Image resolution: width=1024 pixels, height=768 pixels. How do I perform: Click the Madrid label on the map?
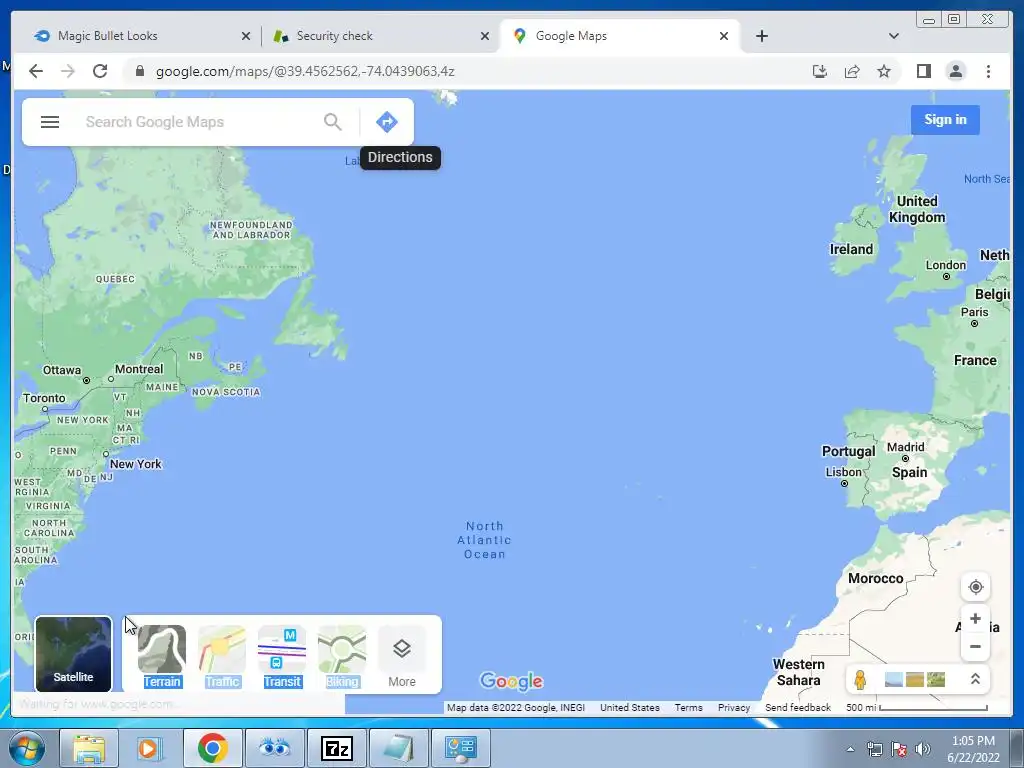(x=905, y=447)
